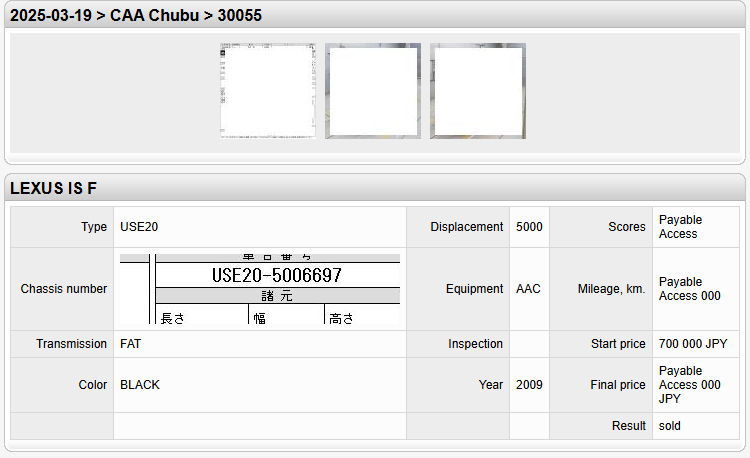This screenshot has height=458, width=750.
Task: Click Payable Access link in Scores row
Action: (x=680, y=227)
